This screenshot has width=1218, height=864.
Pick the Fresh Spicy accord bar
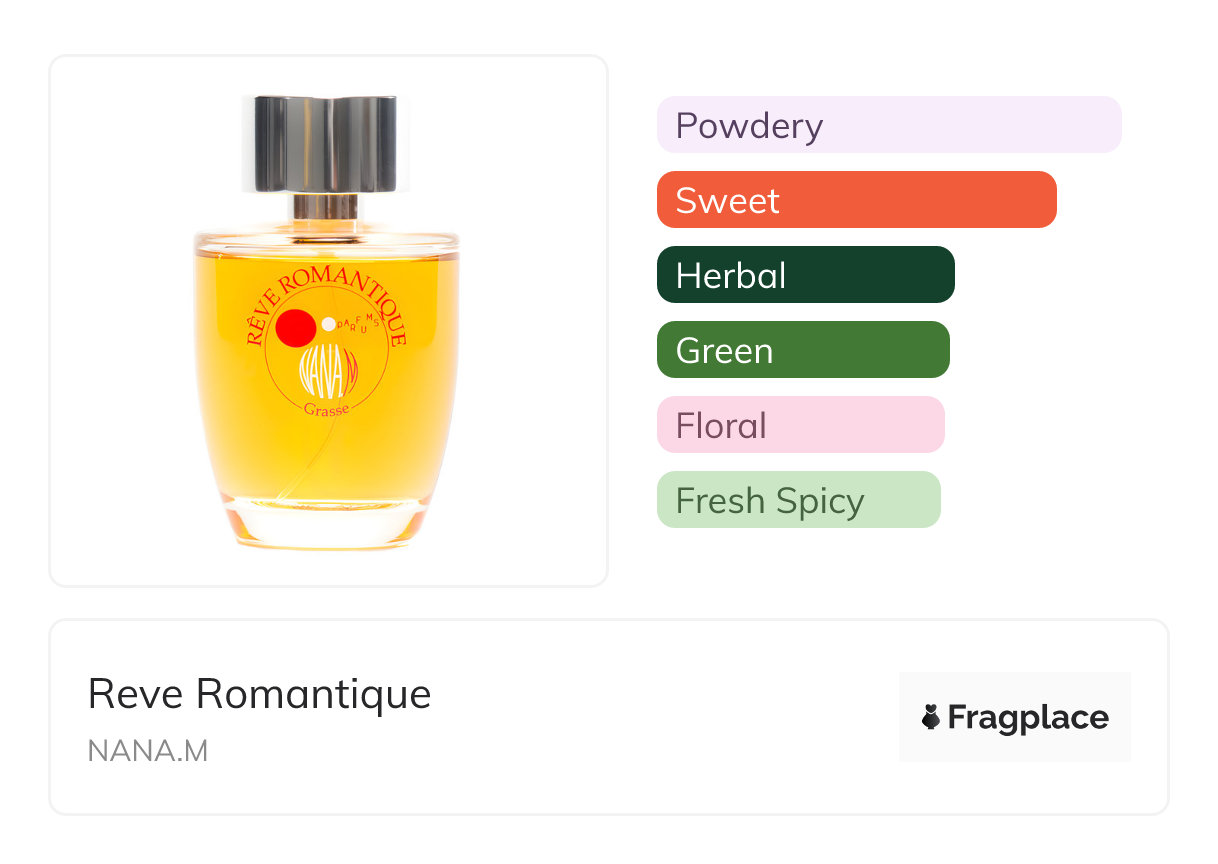tap(798, 500)
